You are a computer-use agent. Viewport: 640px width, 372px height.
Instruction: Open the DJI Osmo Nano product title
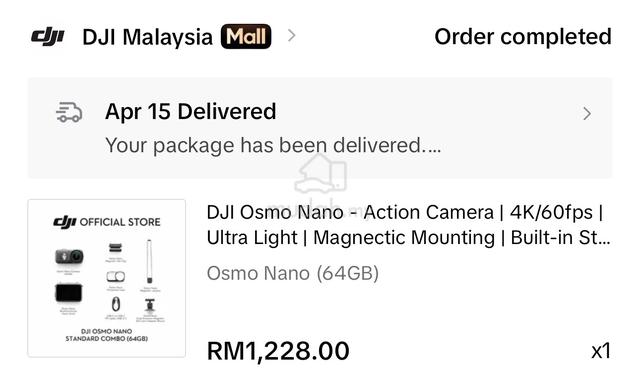408,225
